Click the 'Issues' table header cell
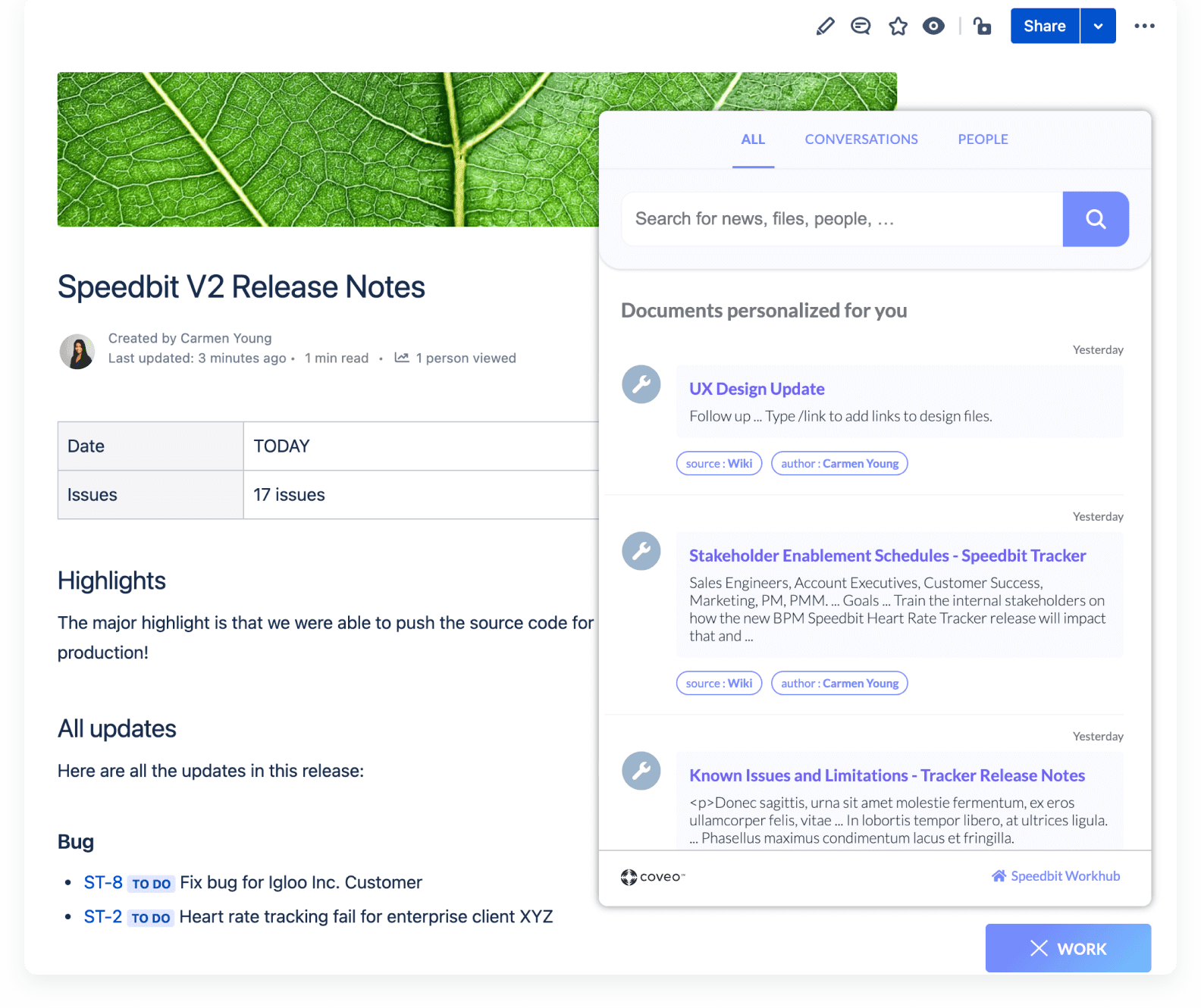The height and width of the screenshot is (1008, 1201). pos(151,495)
